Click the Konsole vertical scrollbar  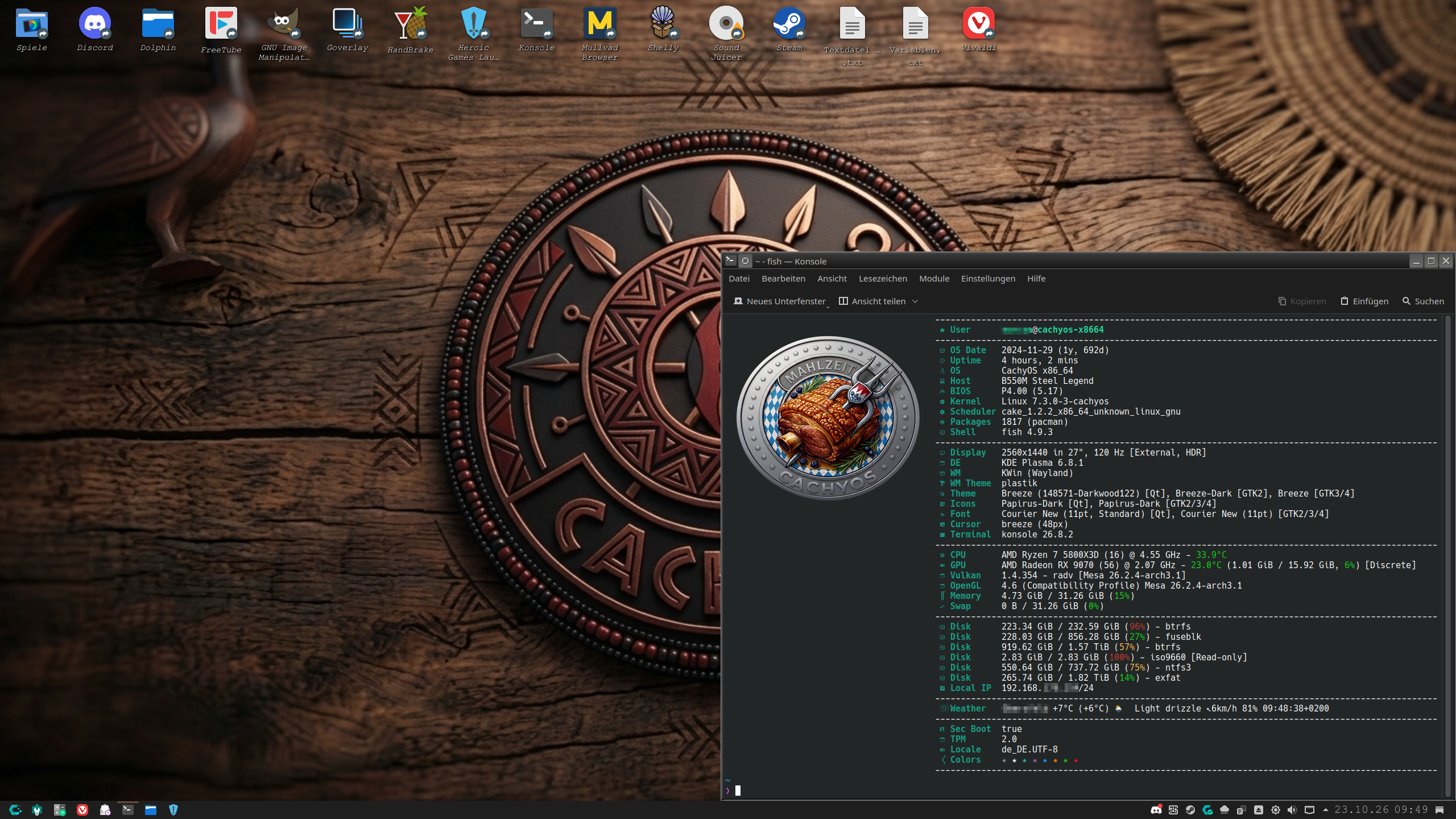(1447, 556)
